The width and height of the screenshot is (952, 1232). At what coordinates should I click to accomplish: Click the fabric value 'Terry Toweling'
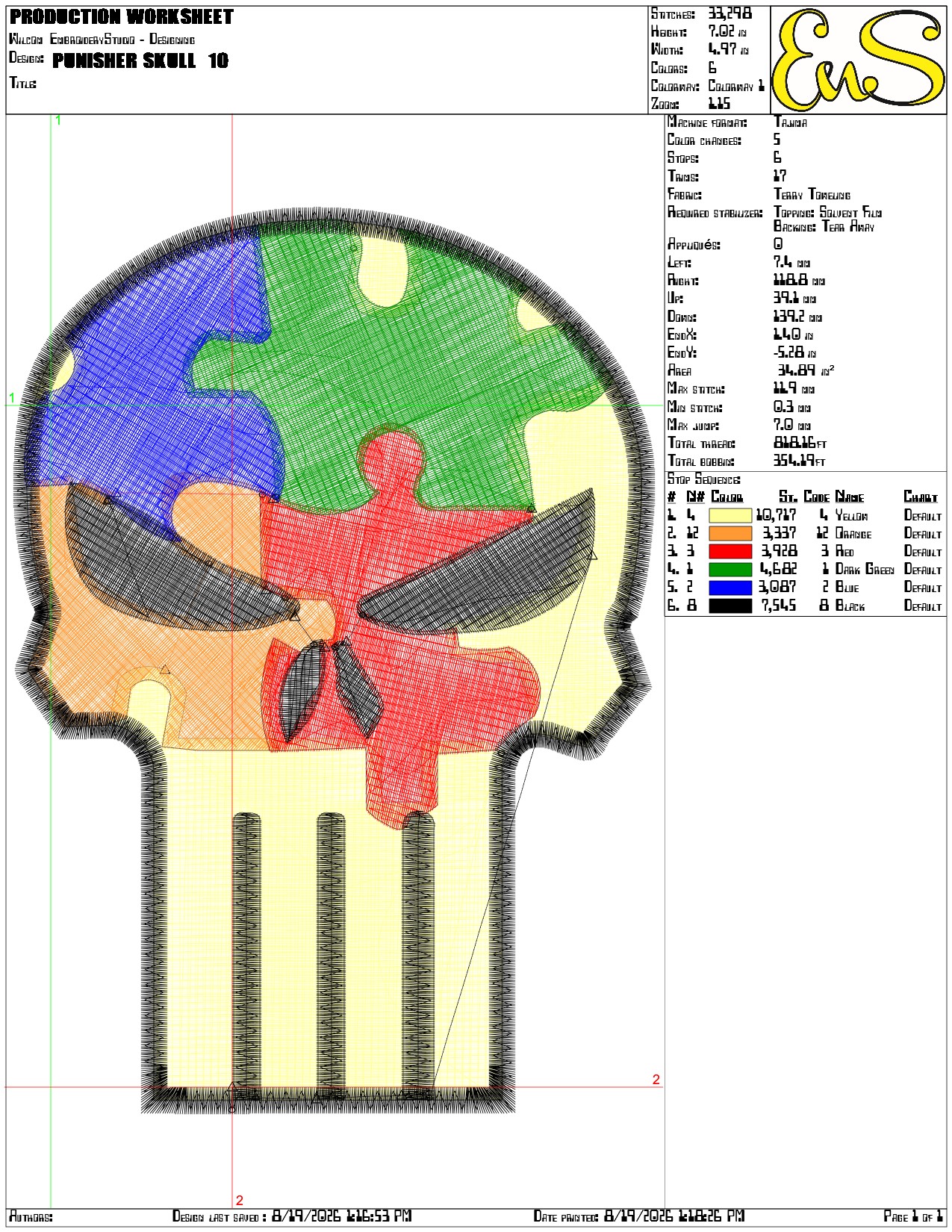tap(812, 195)
